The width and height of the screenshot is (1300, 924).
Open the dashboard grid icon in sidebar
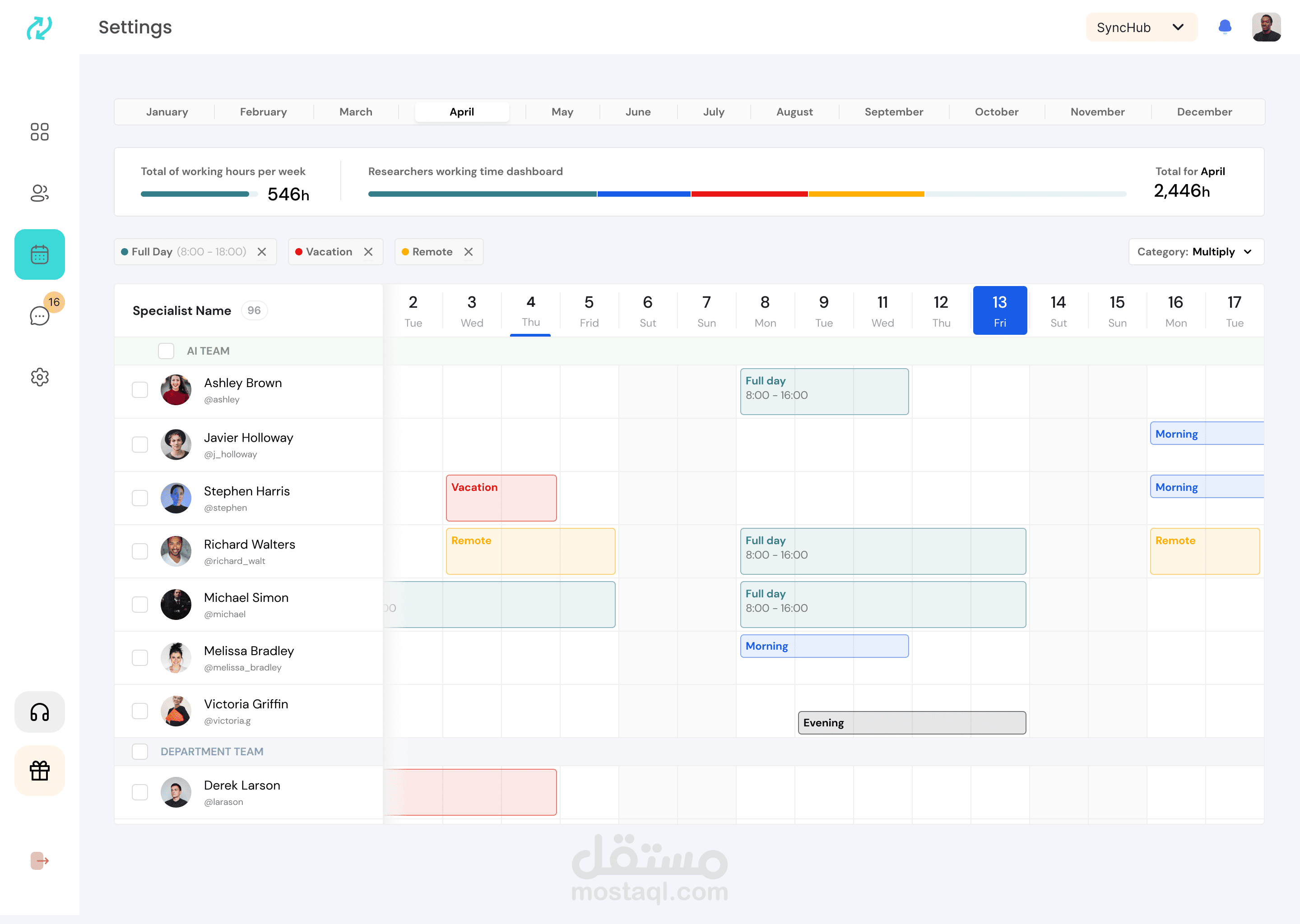(x=39, y=132)
